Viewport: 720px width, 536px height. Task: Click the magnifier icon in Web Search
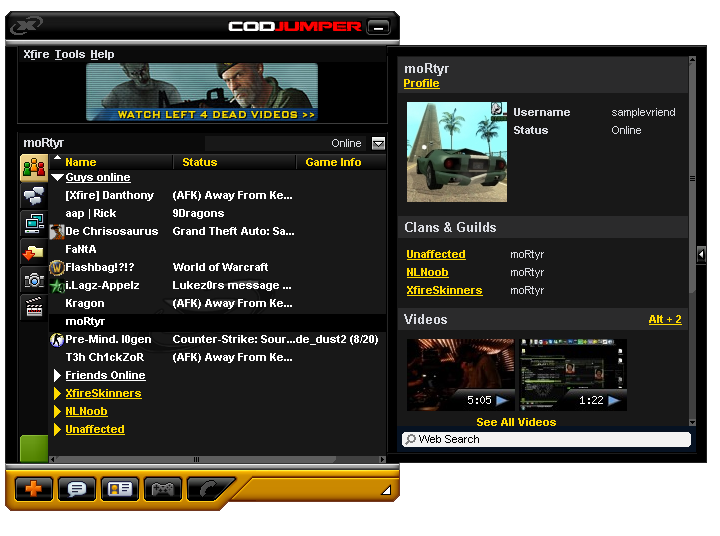[411, 439]
